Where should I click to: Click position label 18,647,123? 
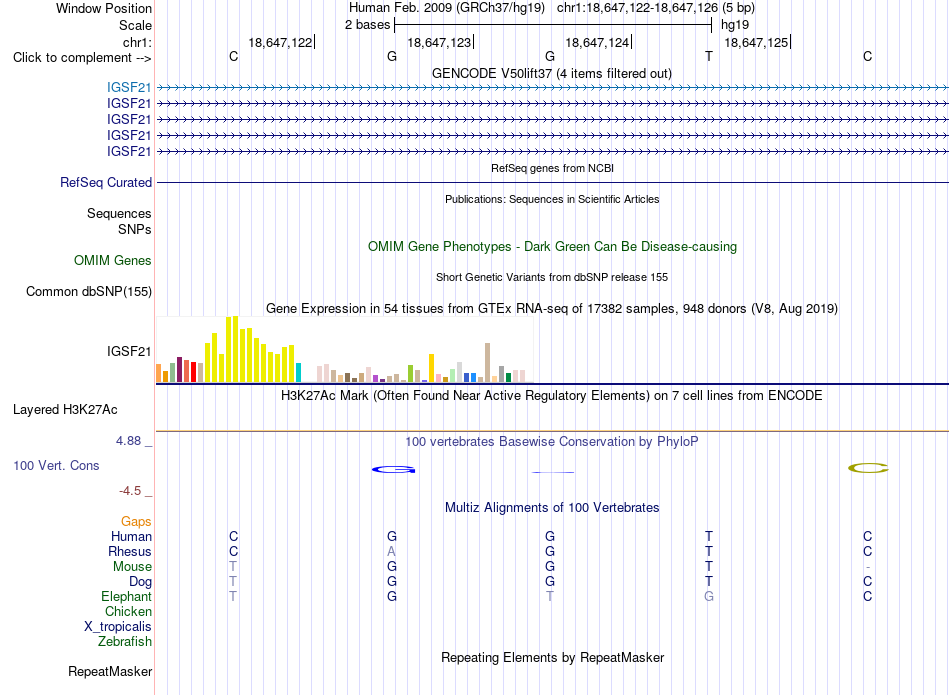(x=439, y=42)
